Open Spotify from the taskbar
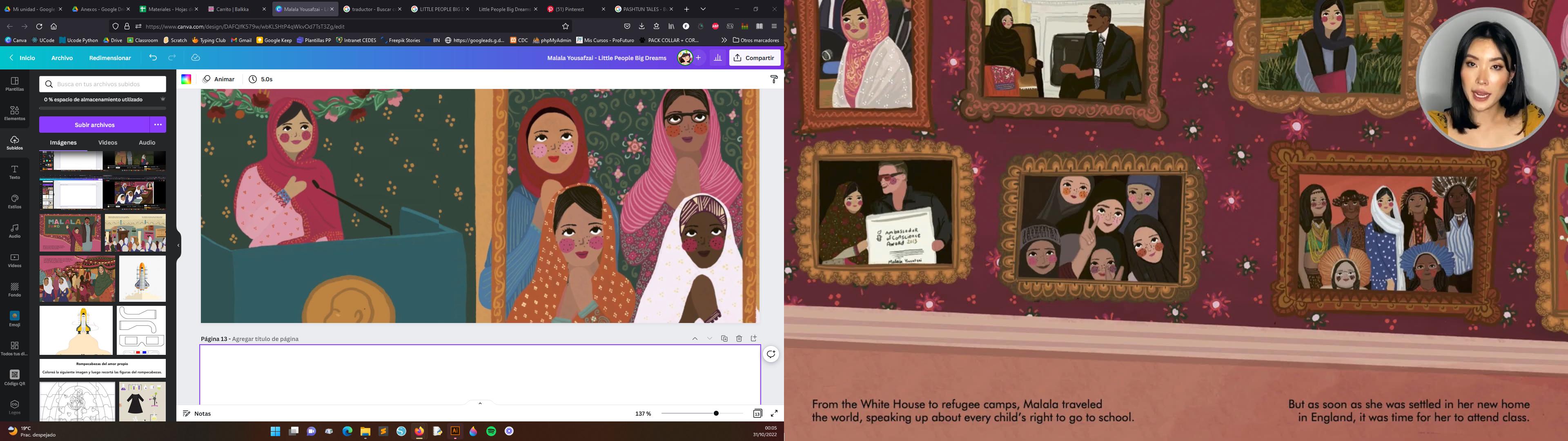The width and height of the screenshot is (1568, 441). pyautogui.click(x=491, y=431)
